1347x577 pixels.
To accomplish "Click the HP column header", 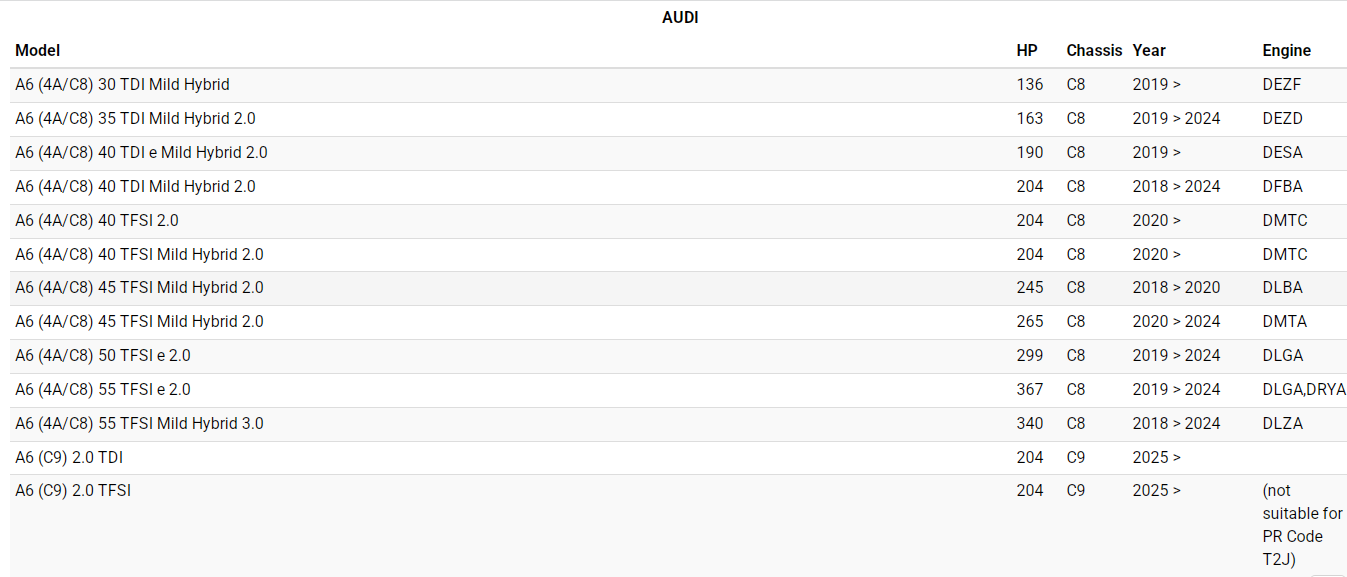I will pos(1027,50).
